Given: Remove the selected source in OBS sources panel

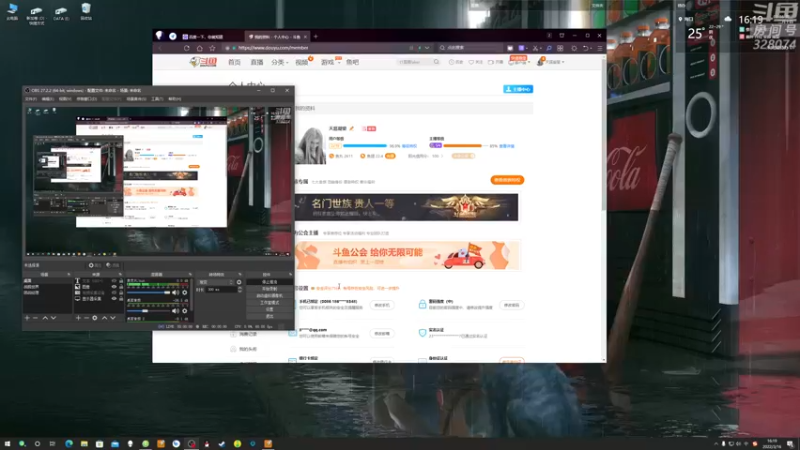Looking at the screenshot, I should [x=86, y=318].
